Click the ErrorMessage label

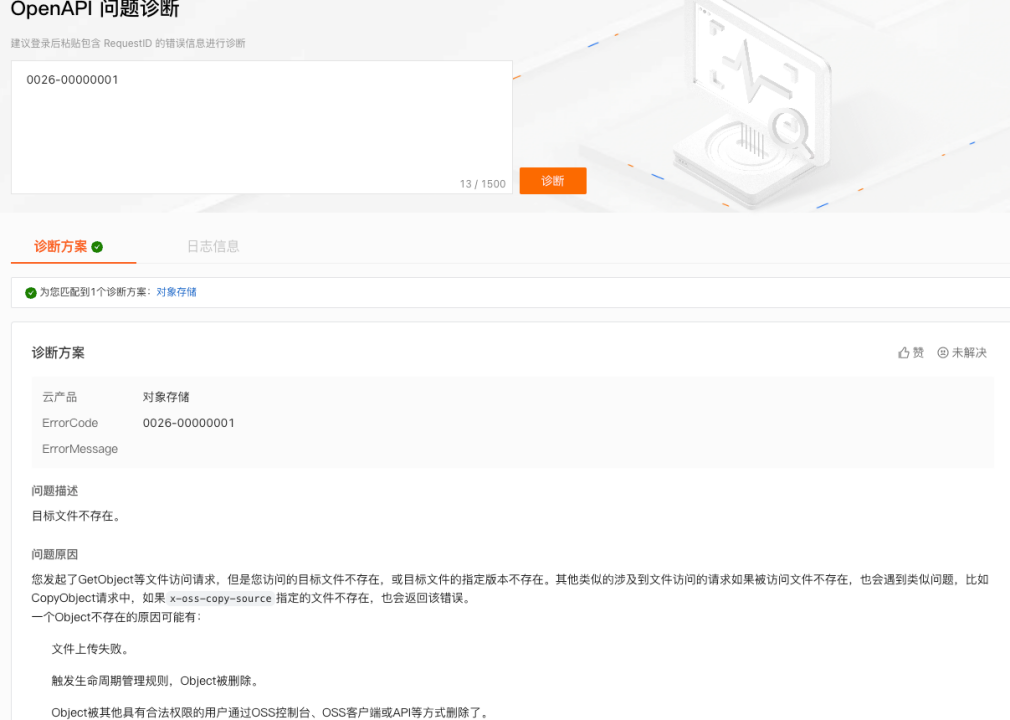pyautogui.click(x=80, y=448)
